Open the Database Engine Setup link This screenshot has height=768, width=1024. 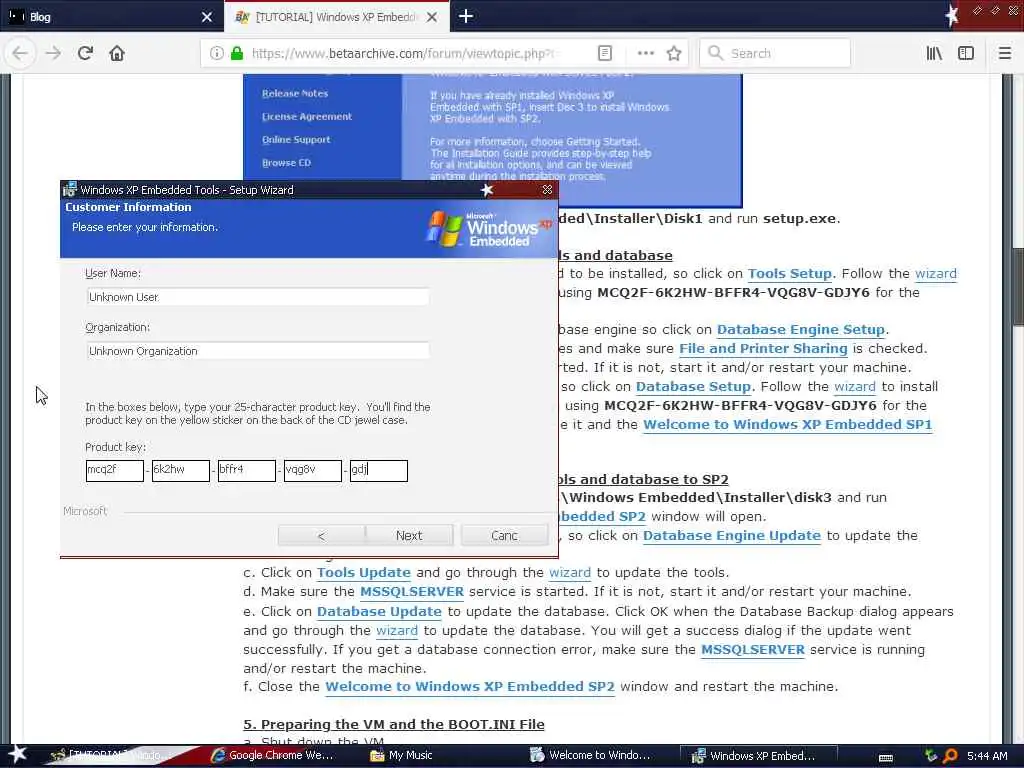click(x=801, y=330)
